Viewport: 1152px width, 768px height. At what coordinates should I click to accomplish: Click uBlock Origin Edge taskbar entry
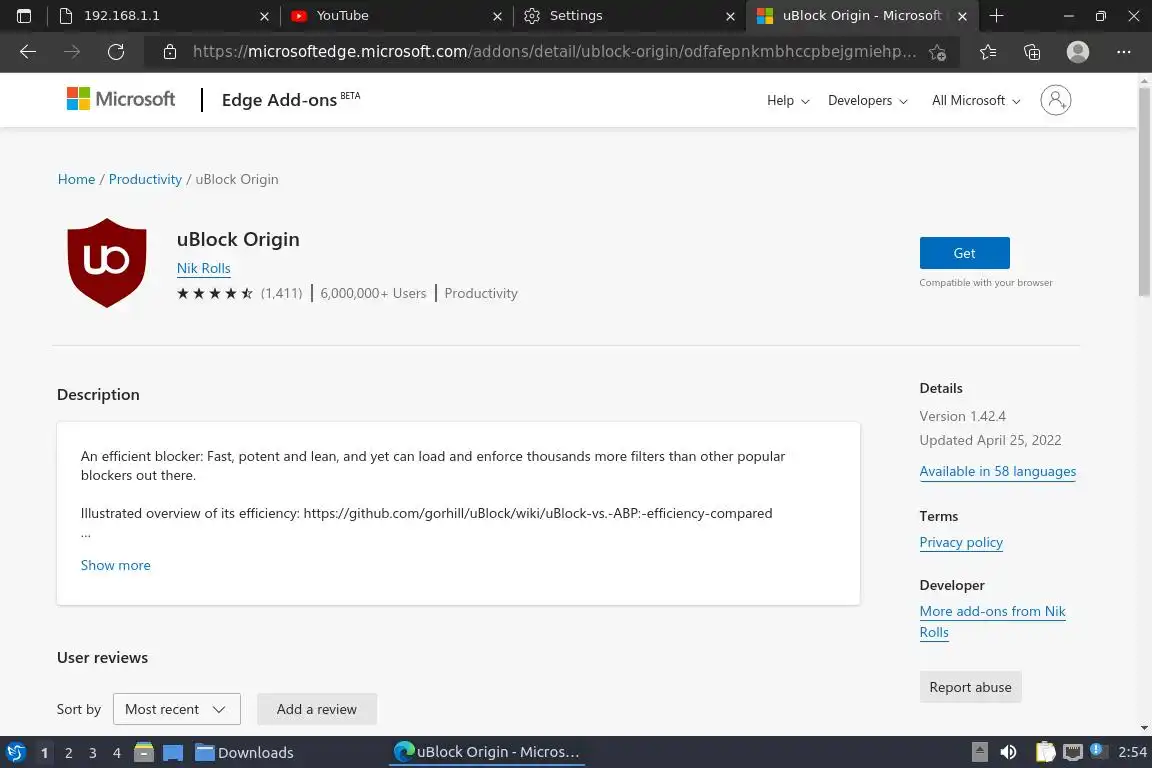pos(486,752)
